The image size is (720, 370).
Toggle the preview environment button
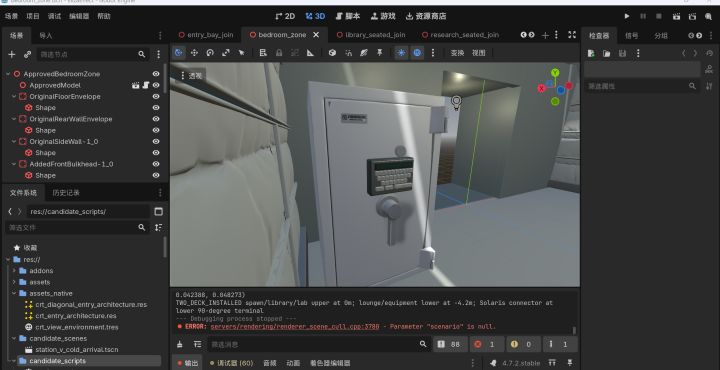coord(417,53)
